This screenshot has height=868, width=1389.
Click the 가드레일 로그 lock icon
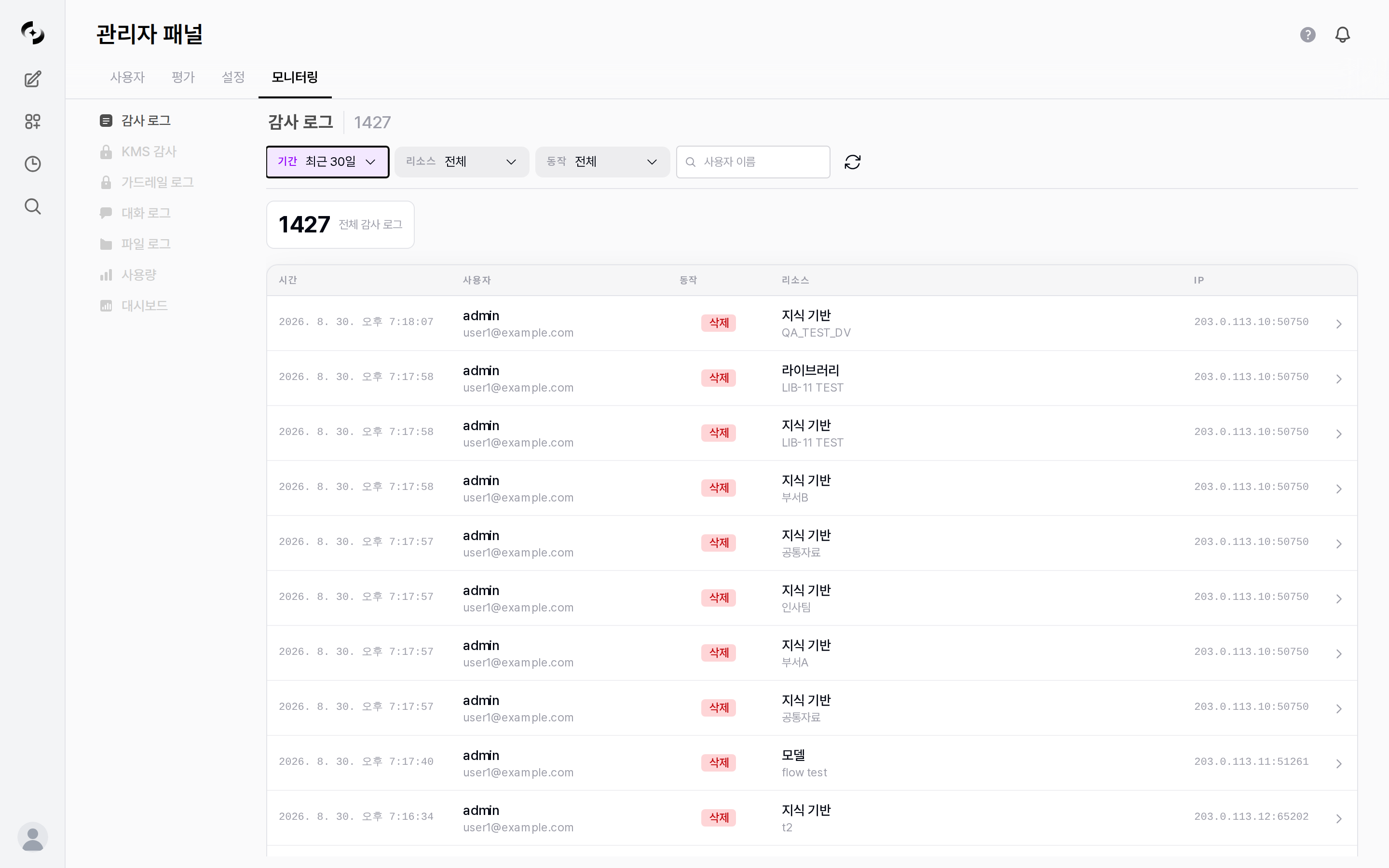[x=106, y=183]
